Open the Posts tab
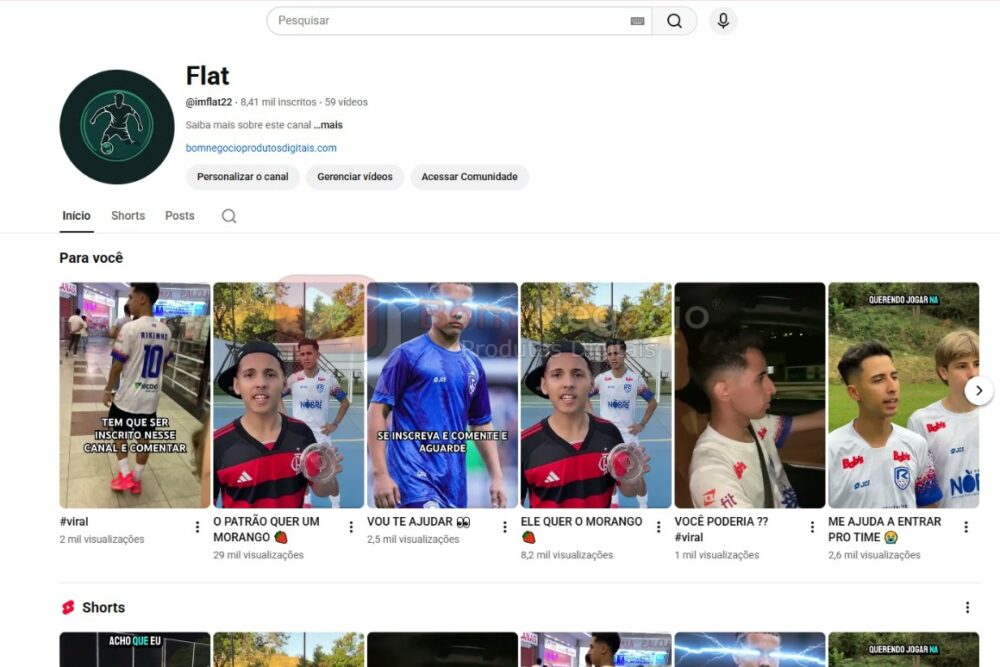 pyautogui.click(x=179, y=215)
